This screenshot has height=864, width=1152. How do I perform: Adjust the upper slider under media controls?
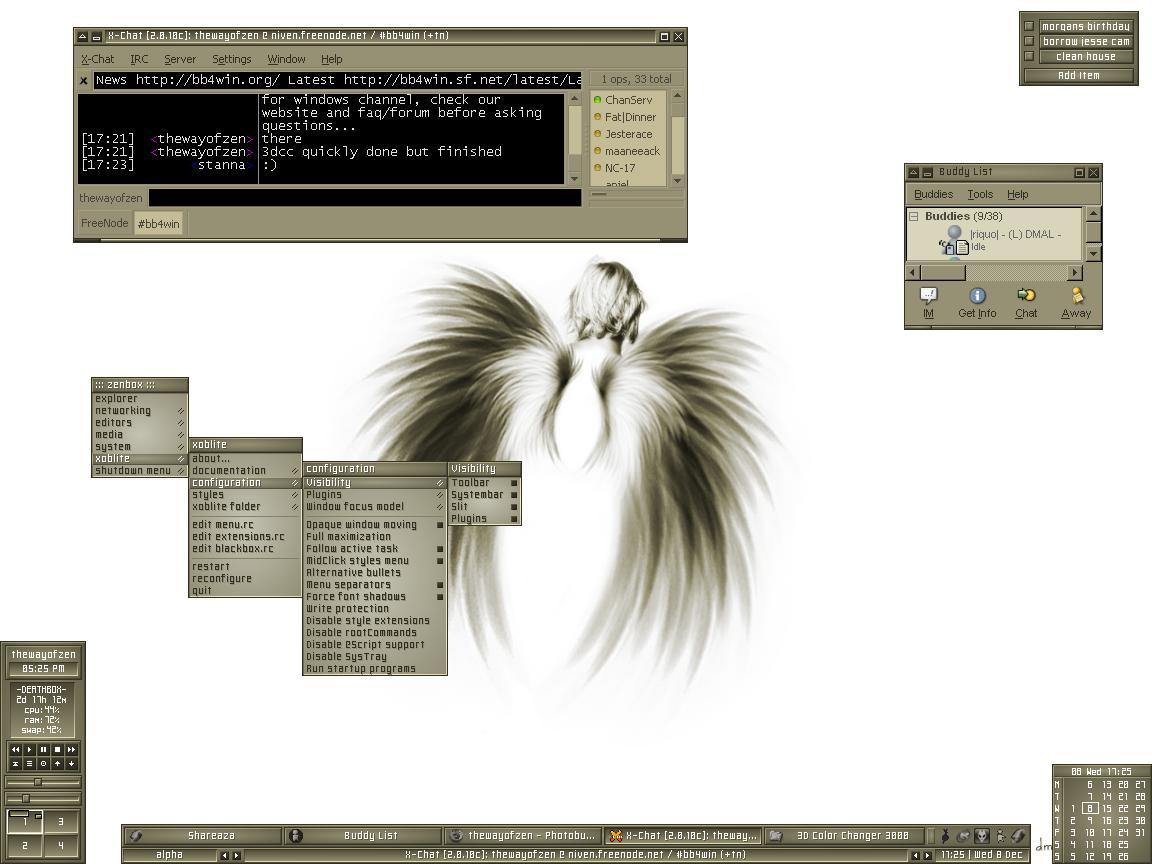pos(43,782)
